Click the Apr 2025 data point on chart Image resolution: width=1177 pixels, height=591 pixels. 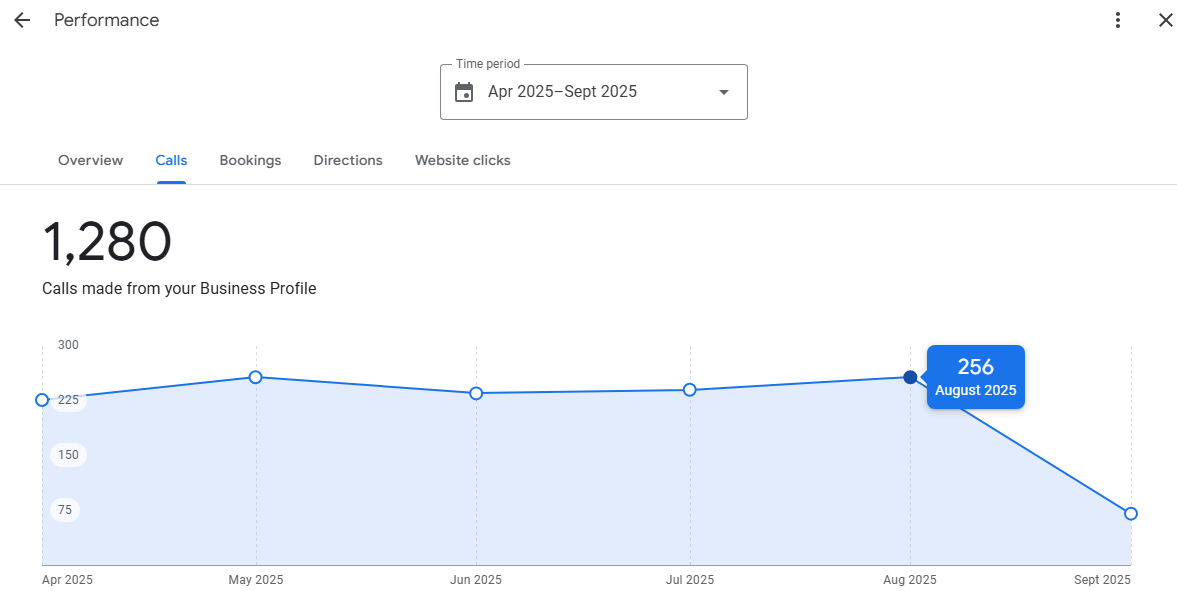(x=42, y=400)
